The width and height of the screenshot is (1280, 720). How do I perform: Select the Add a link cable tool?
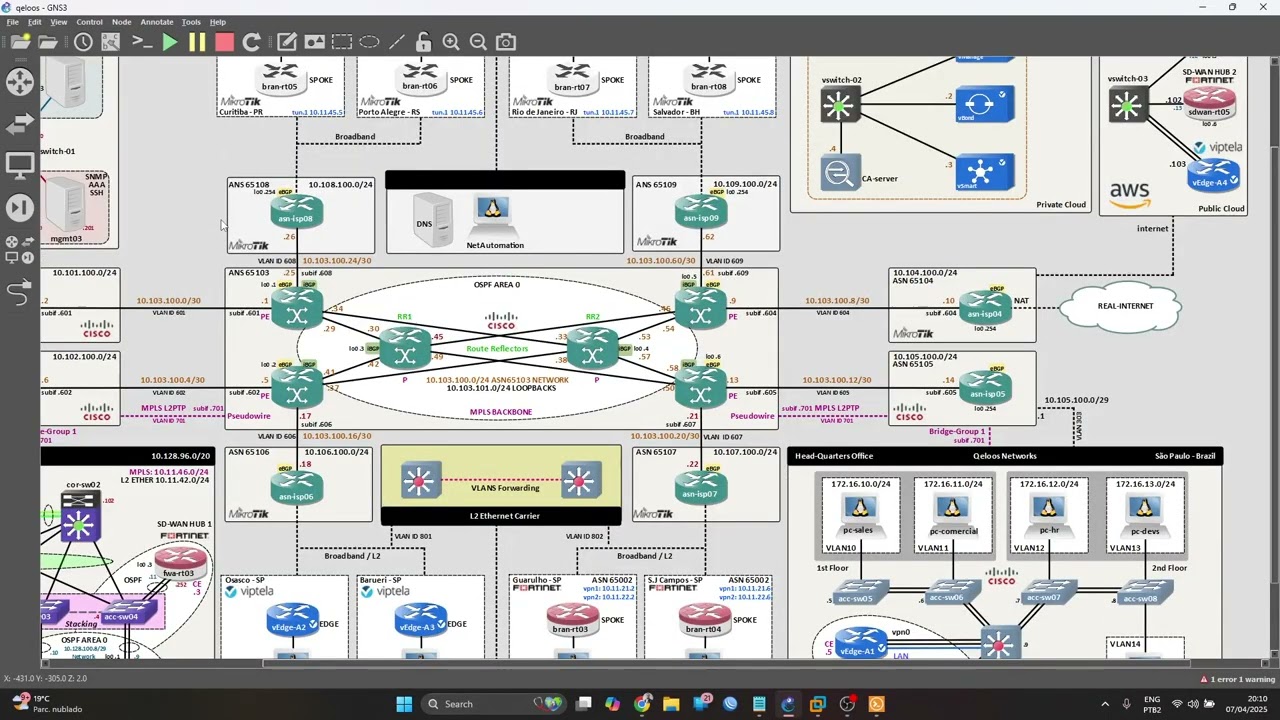click(20, 292)
